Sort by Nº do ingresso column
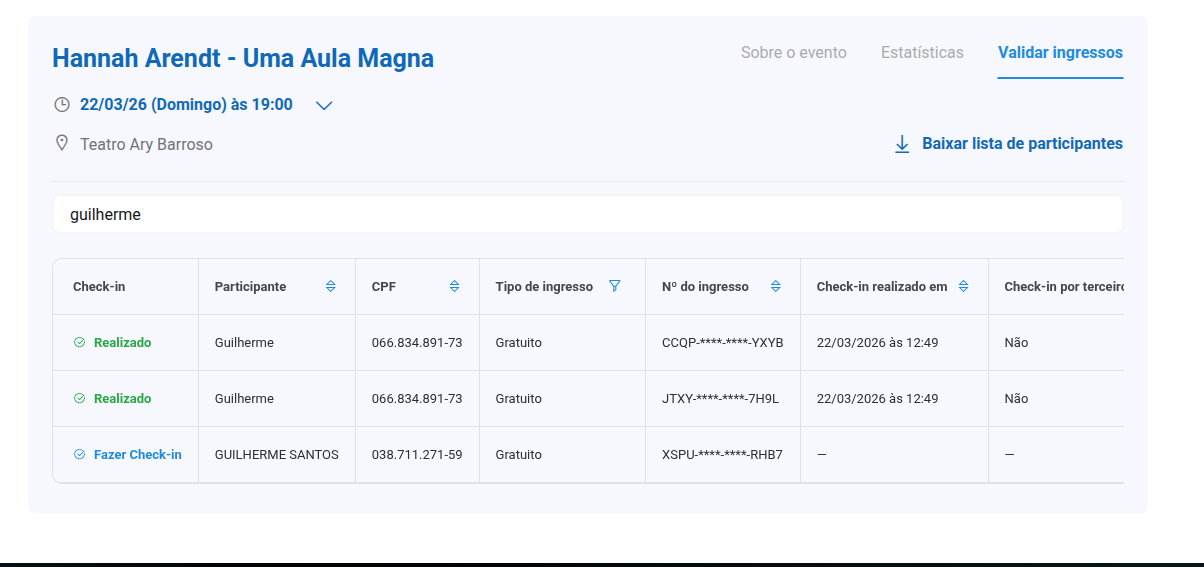This screenshot has width=1204, height=567. point(776,287)
